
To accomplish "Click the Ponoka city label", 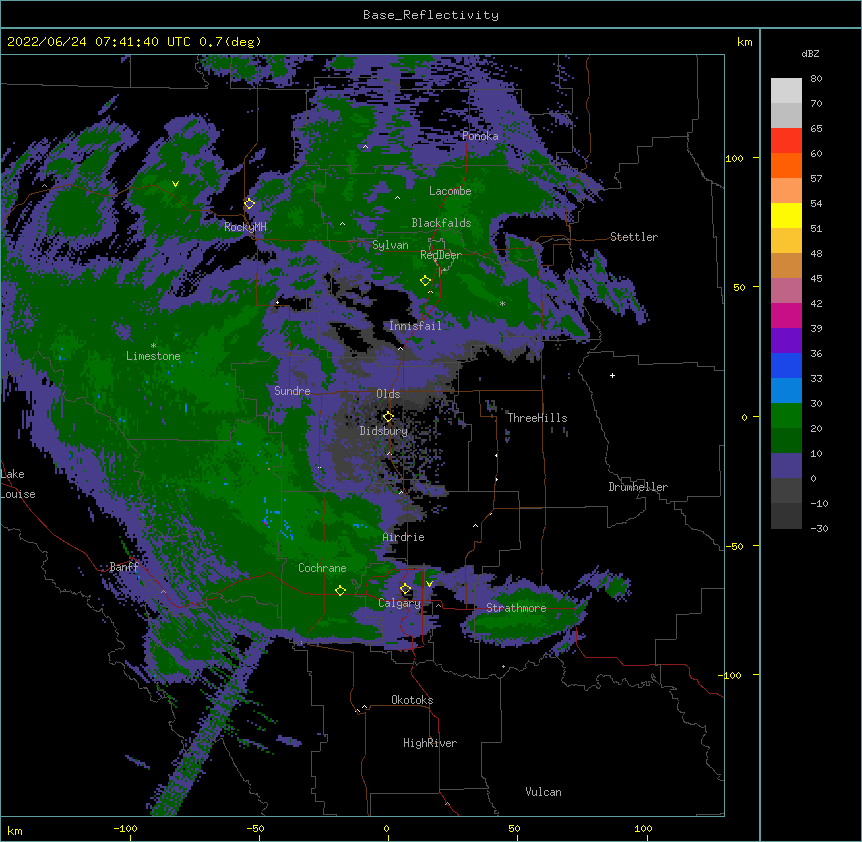I will click(x=480, y=136).
